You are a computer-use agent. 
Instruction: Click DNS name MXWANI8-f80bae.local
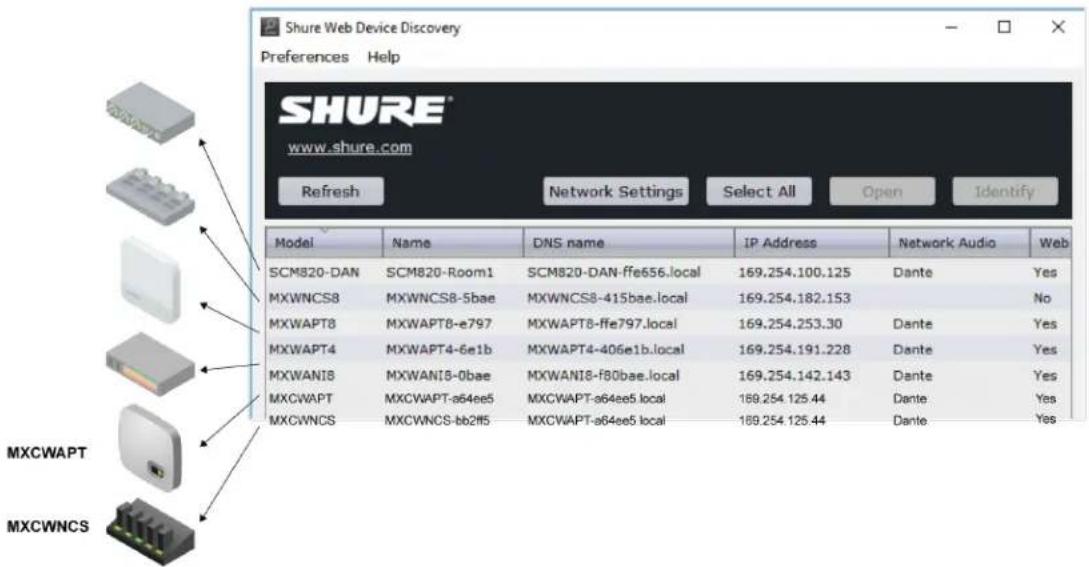(603, 375)
